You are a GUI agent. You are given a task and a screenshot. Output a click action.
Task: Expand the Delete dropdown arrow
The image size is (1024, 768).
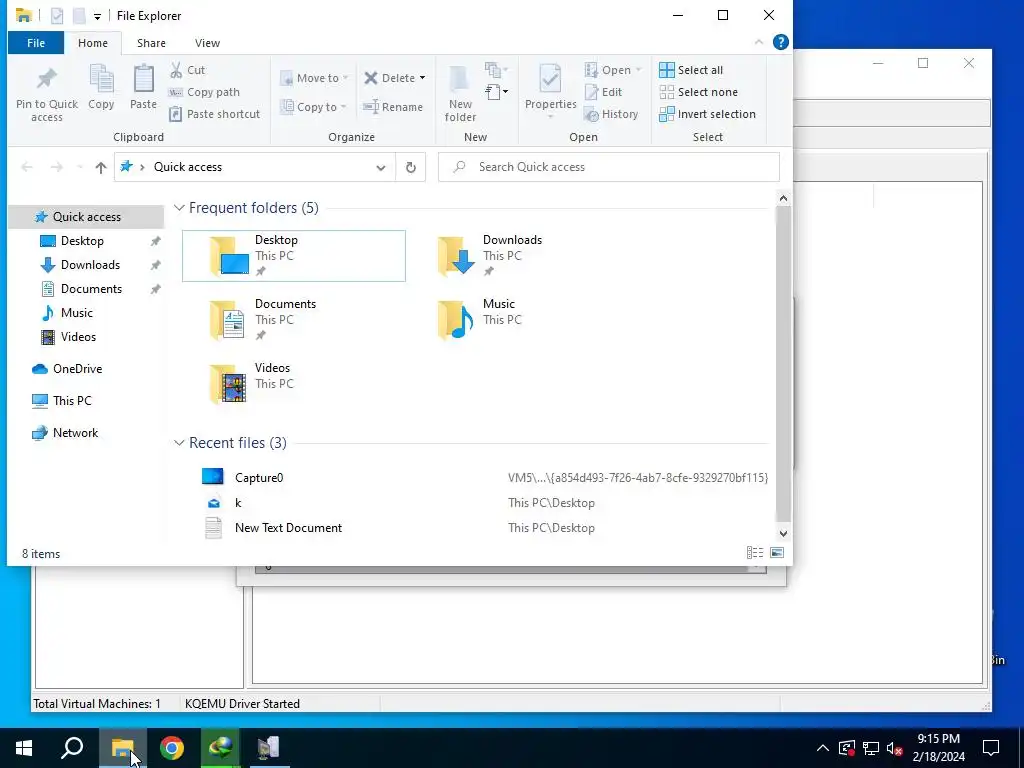tap(422, 78)
